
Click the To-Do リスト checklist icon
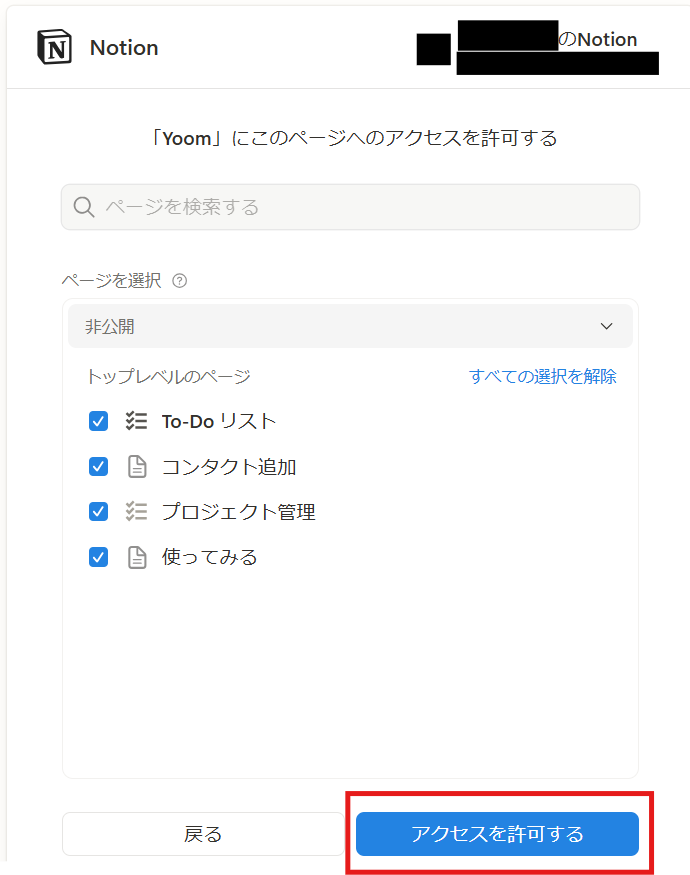pos(136,421)
